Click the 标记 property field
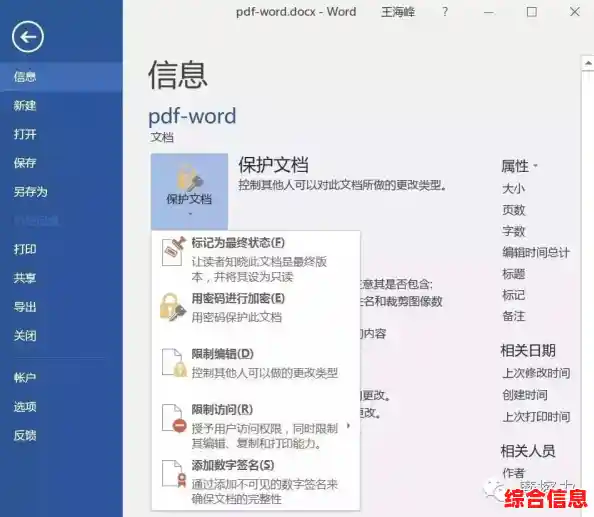 click(513, 295)
